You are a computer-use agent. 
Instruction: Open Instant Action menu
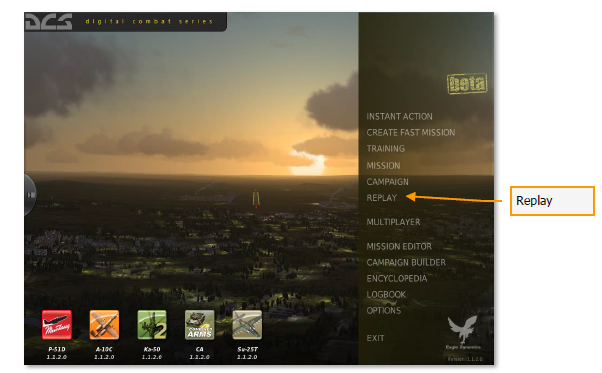[399, 116]
